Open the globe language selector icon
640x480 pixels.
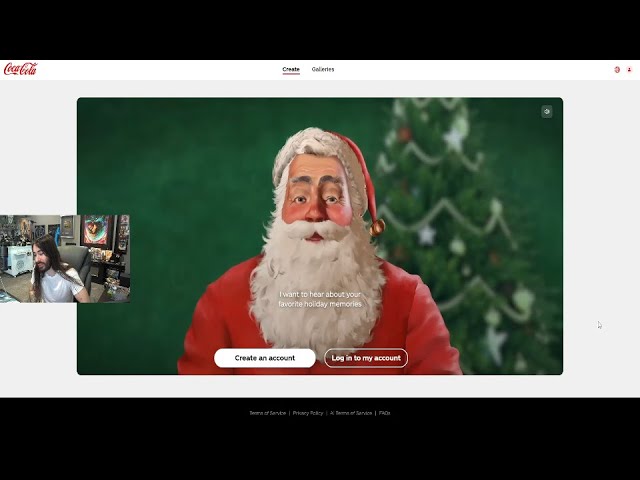click(617, 70)
